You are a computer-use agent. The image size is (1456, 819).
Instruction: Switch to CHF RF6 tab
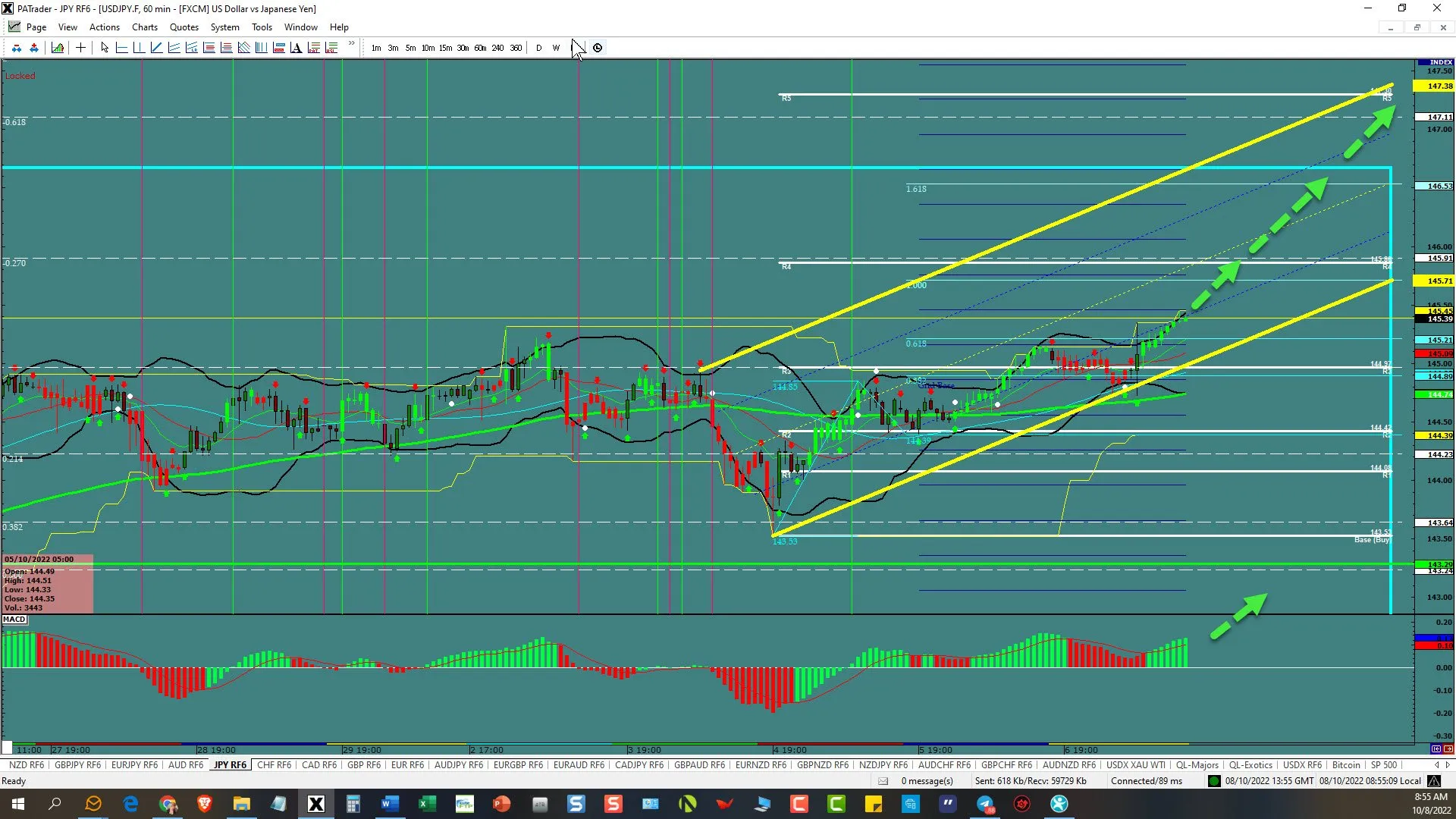[x=274, y=765]
